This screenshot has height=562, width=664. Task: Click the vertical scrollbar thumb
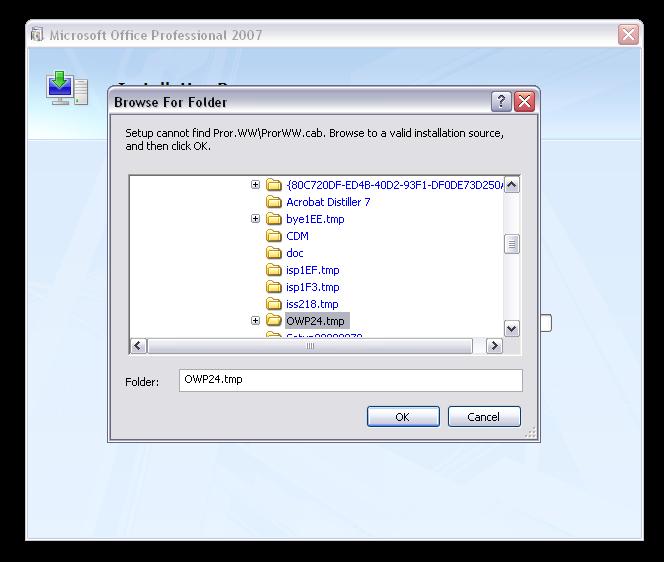pyautogui.click(x=512, y=244)
